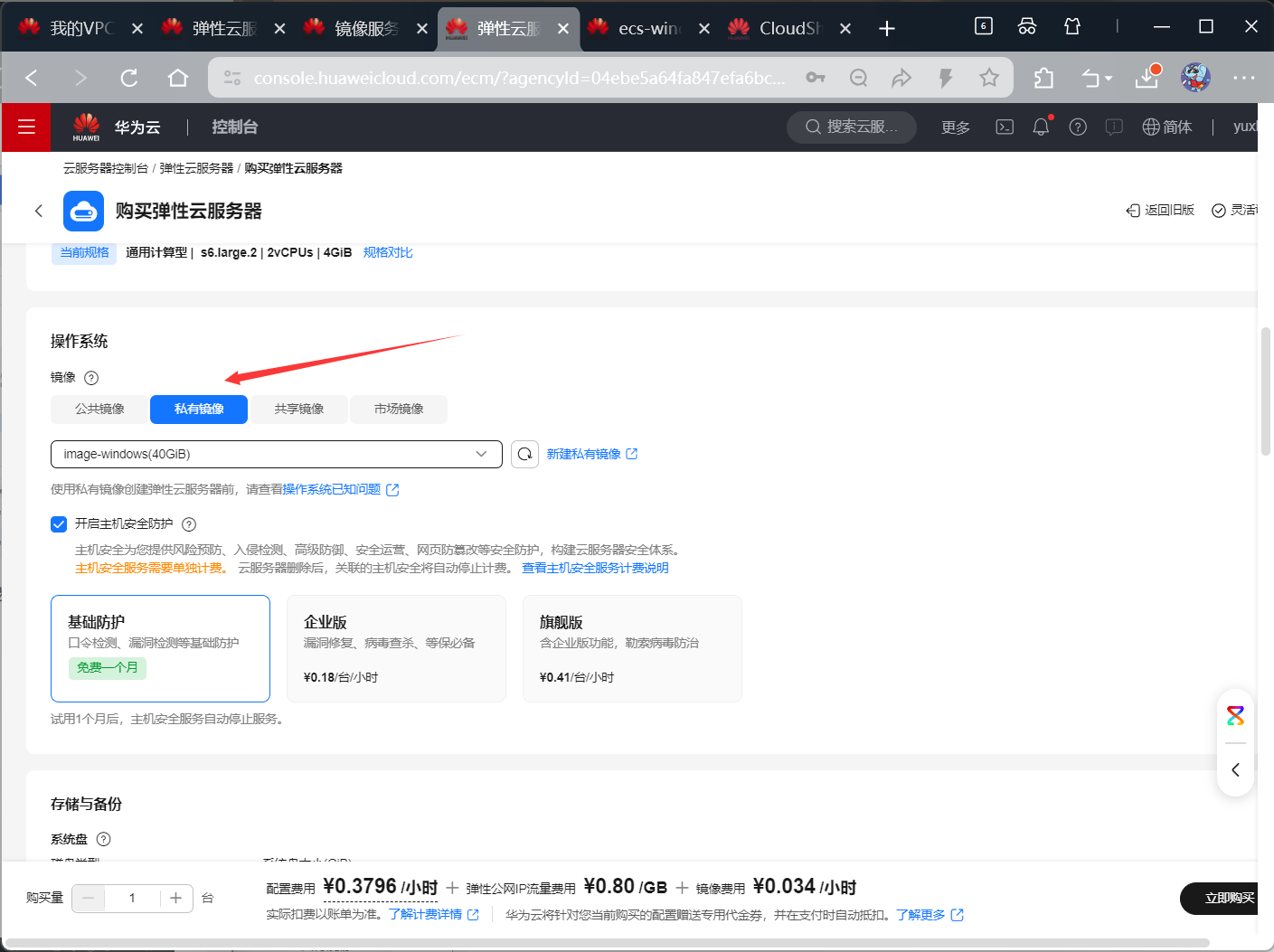Screen dimensions: 1274x952
Task: Open a new browser tab
Action: point(887,29)
